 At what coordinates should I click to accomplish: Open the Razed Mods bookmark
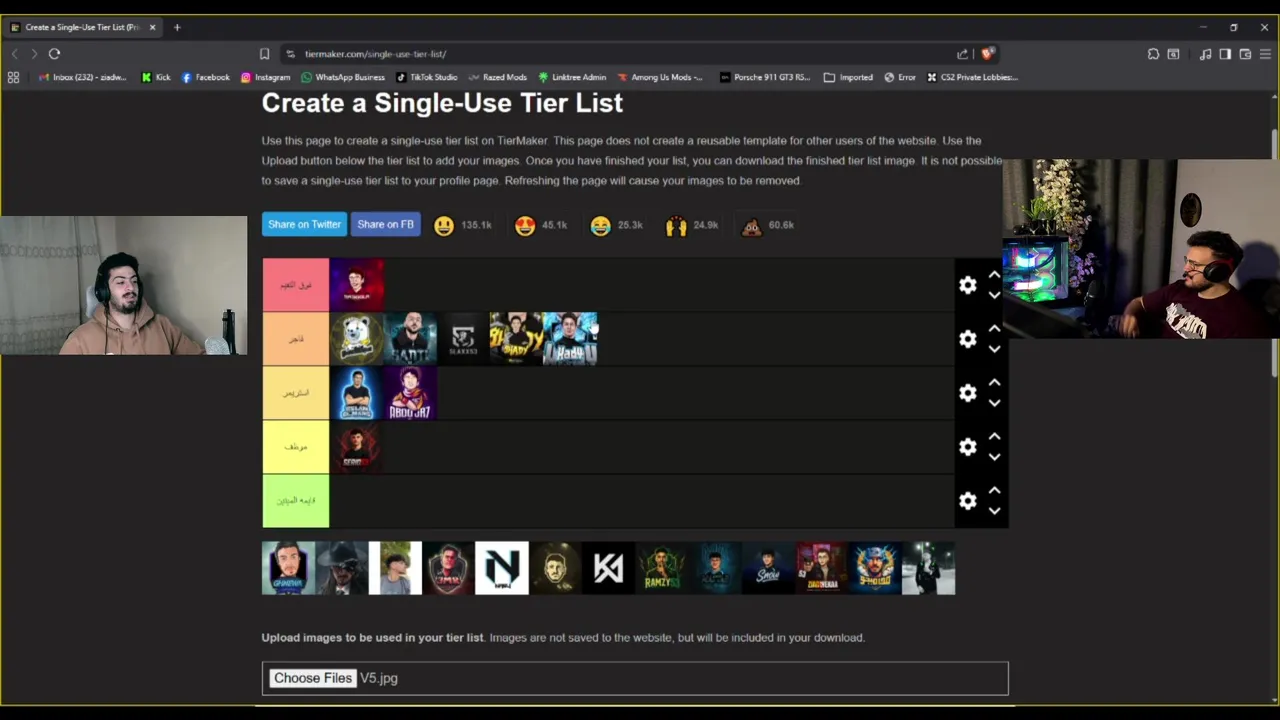(x=497, y=77)
